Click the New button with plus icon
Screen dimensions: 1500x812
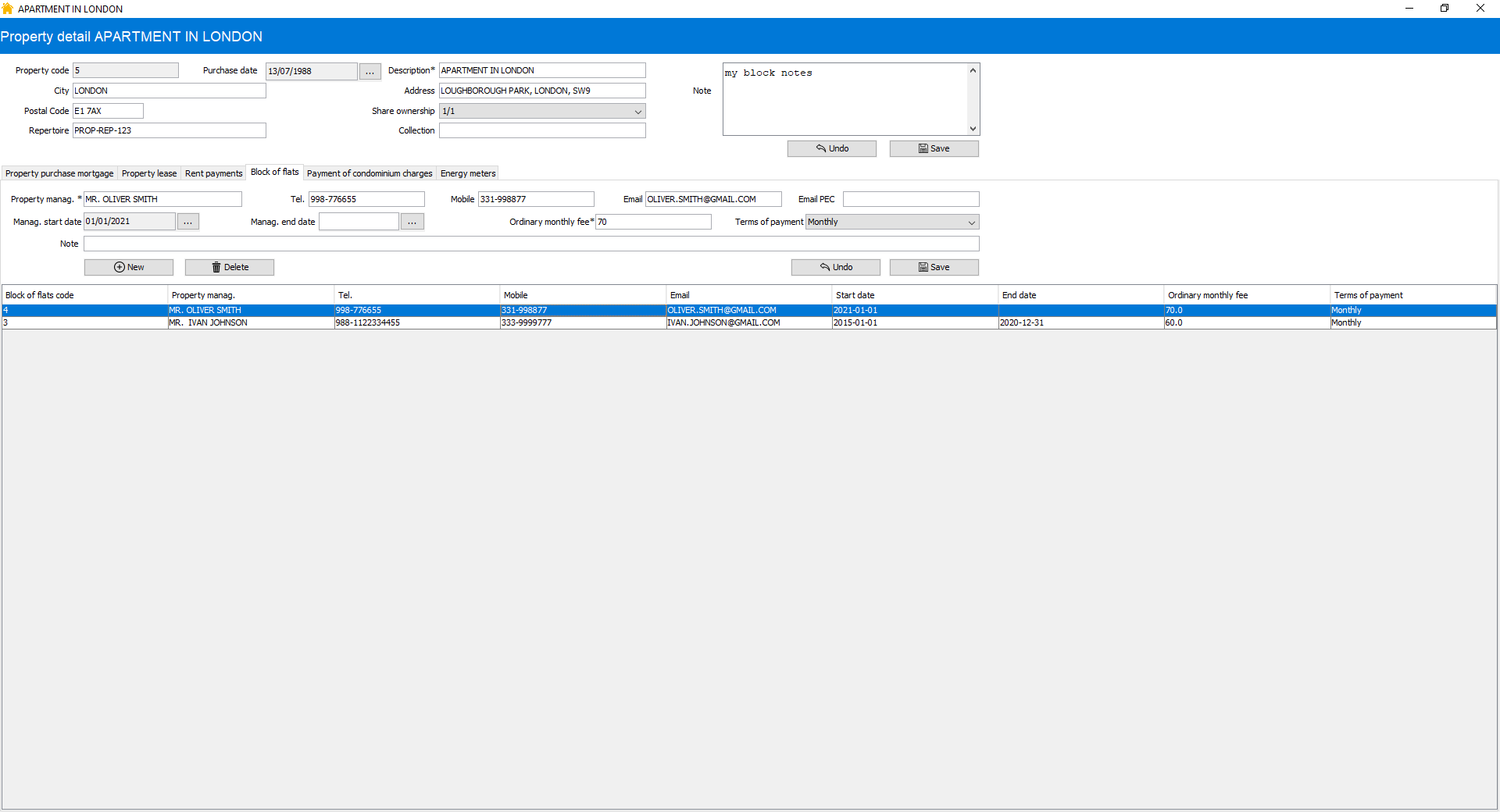click(129, 267)
